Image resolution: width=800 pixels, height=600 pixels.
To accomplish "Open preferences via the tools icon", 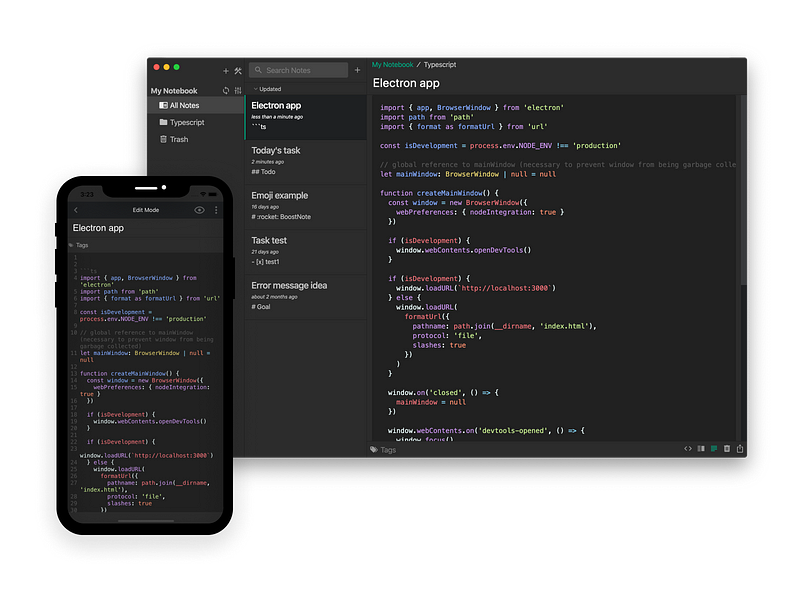I will coord(238,71).
